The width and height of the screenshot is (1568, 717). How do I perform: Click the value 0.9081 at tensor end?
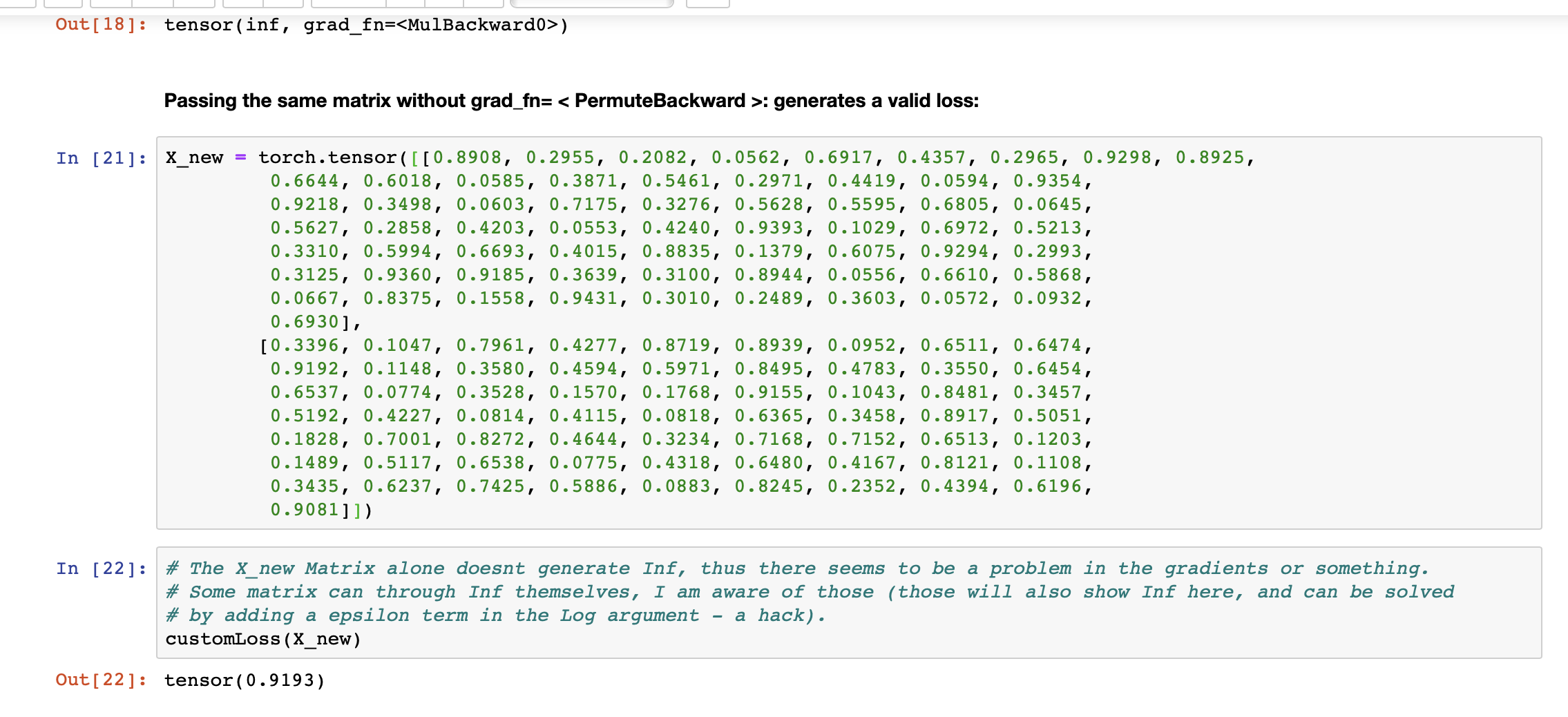pos(305,510)
